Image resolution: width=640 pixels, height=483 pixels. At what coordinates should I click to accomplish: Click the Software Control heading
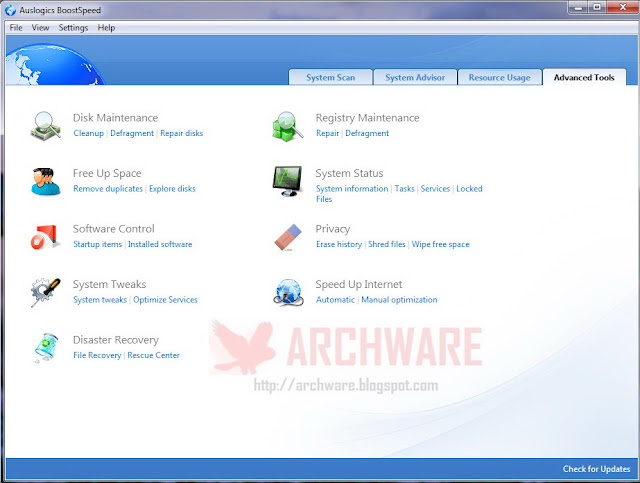coord(113,229)
